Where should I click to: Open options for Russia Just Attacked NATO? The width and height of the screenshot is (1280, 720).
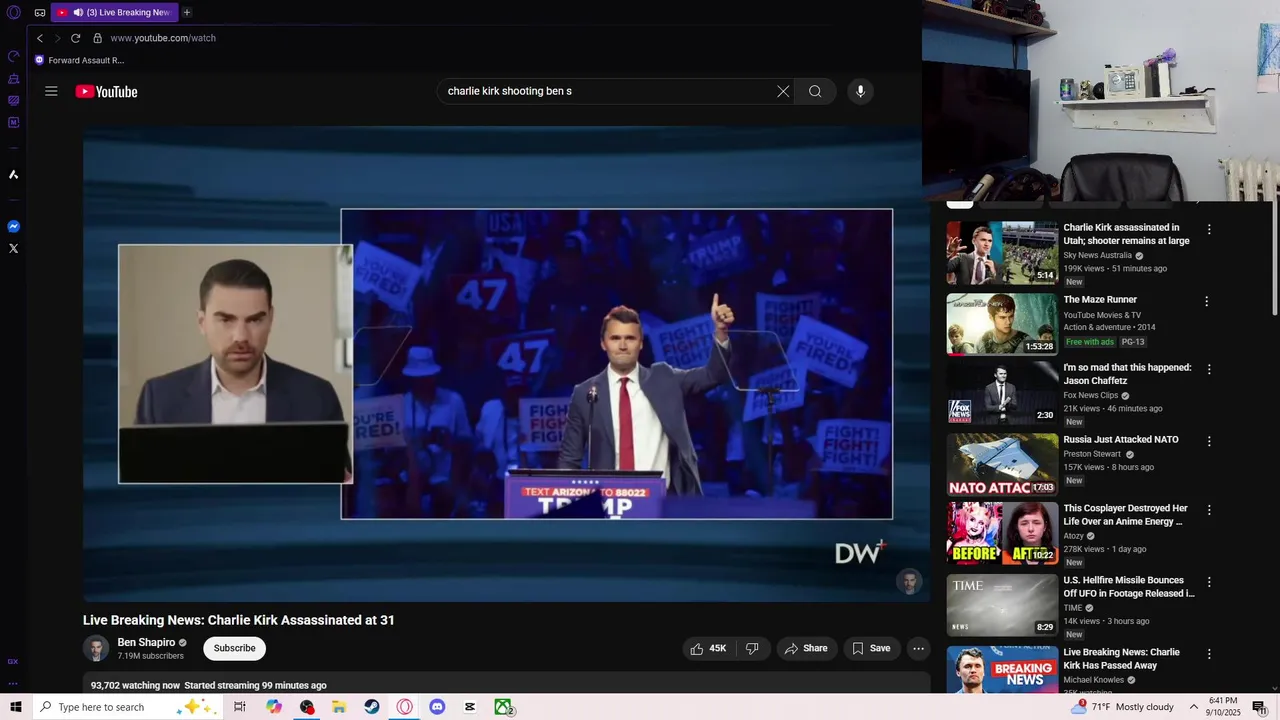coord(1209,441)
